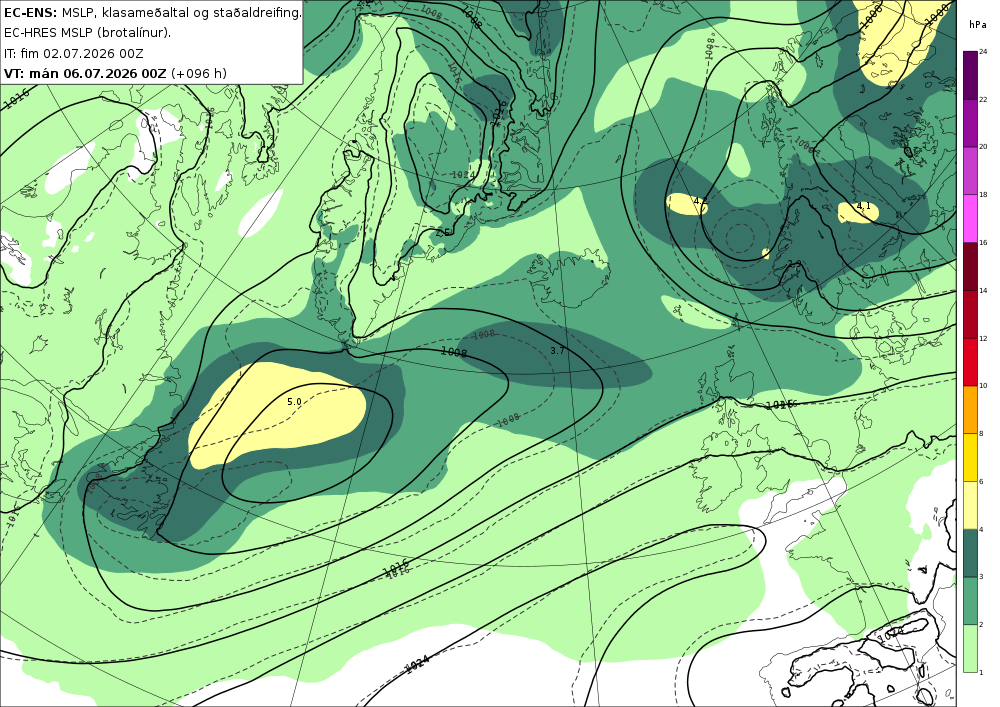Select the gold 6-8 hPa legend band
Image resolution: width=1000 pixels, height=707 pixels.
tap(970, 458)
